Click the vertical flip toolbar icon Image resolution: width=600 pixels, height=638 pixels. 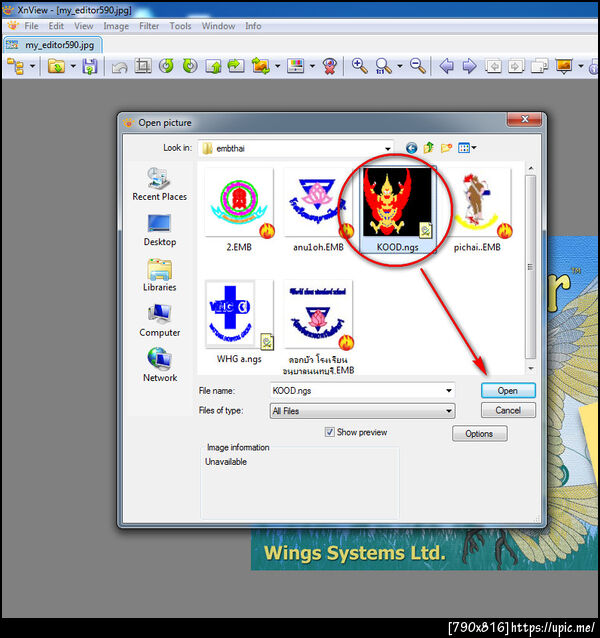pos(213,66)
